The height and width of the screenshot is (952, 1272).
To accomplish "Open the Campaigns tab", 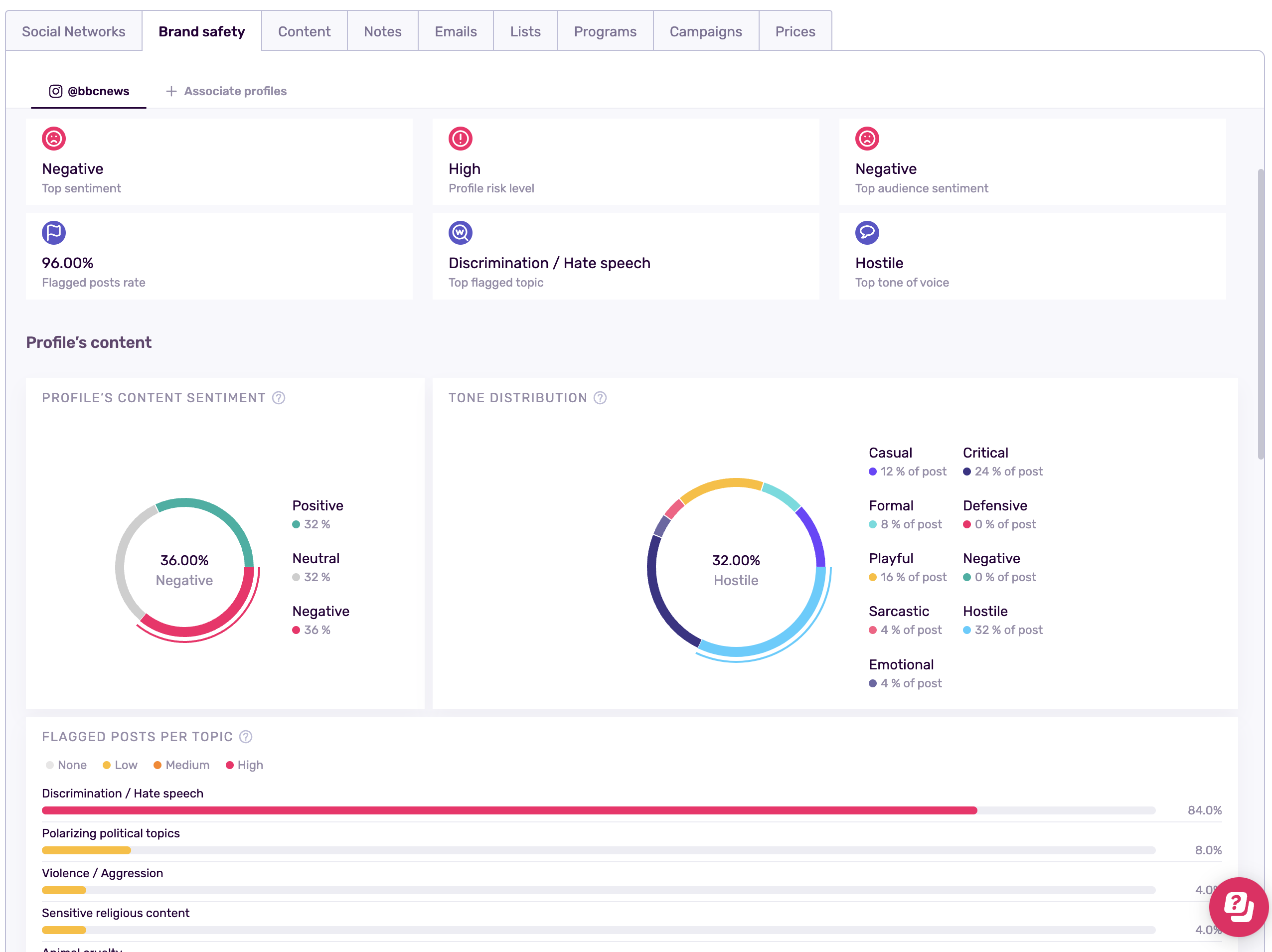I will coord(706,31).
